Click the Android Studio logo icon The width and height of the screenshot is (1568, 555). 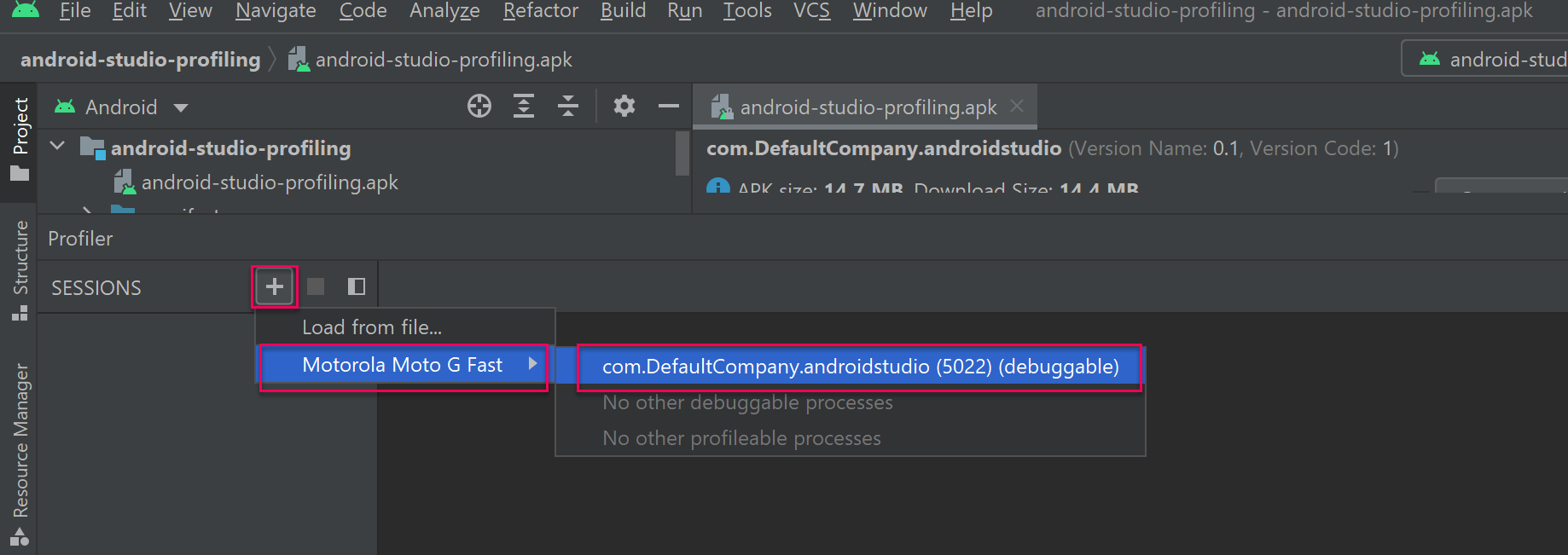[26, 9]
